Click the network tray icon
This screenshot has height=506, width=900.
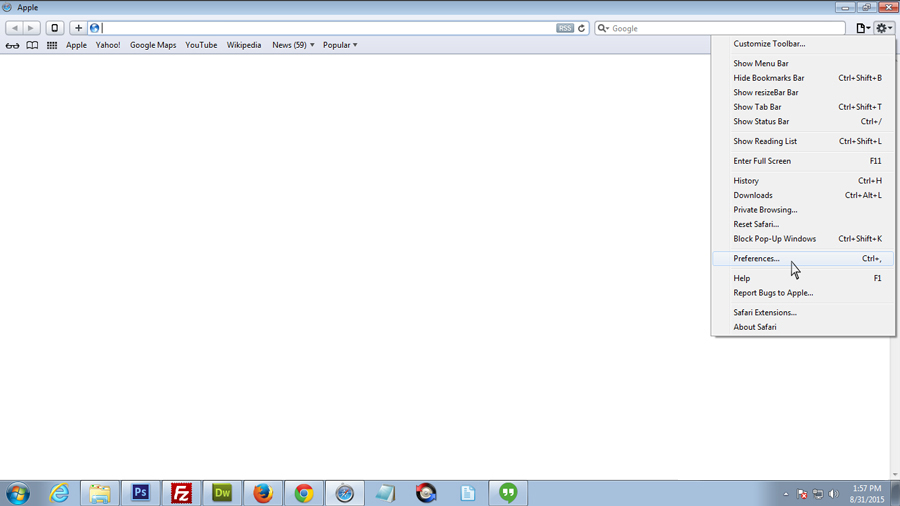click(818, 494)
